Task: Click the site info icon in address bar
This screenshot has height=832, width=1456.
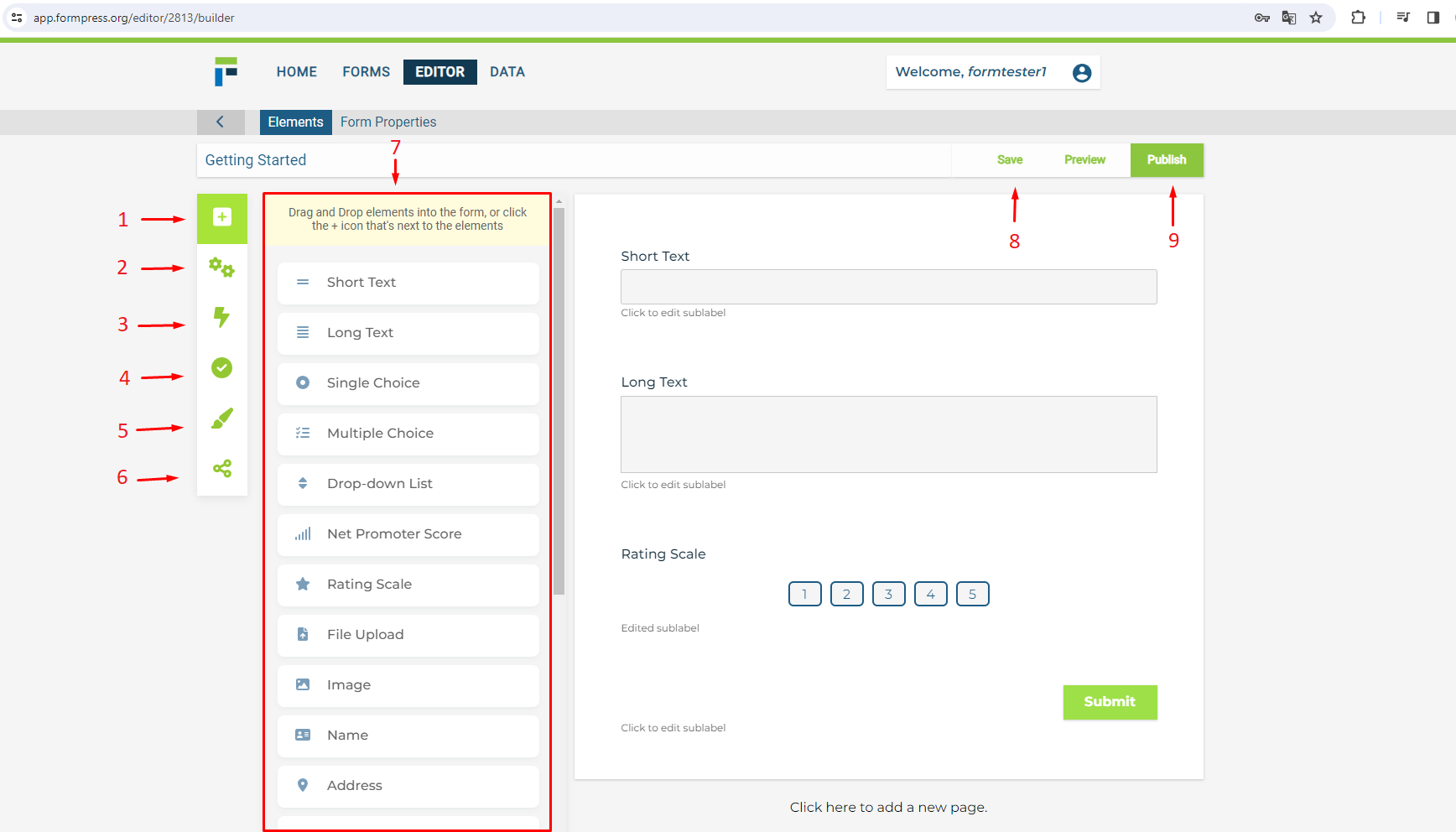Action: pos(17,18)
